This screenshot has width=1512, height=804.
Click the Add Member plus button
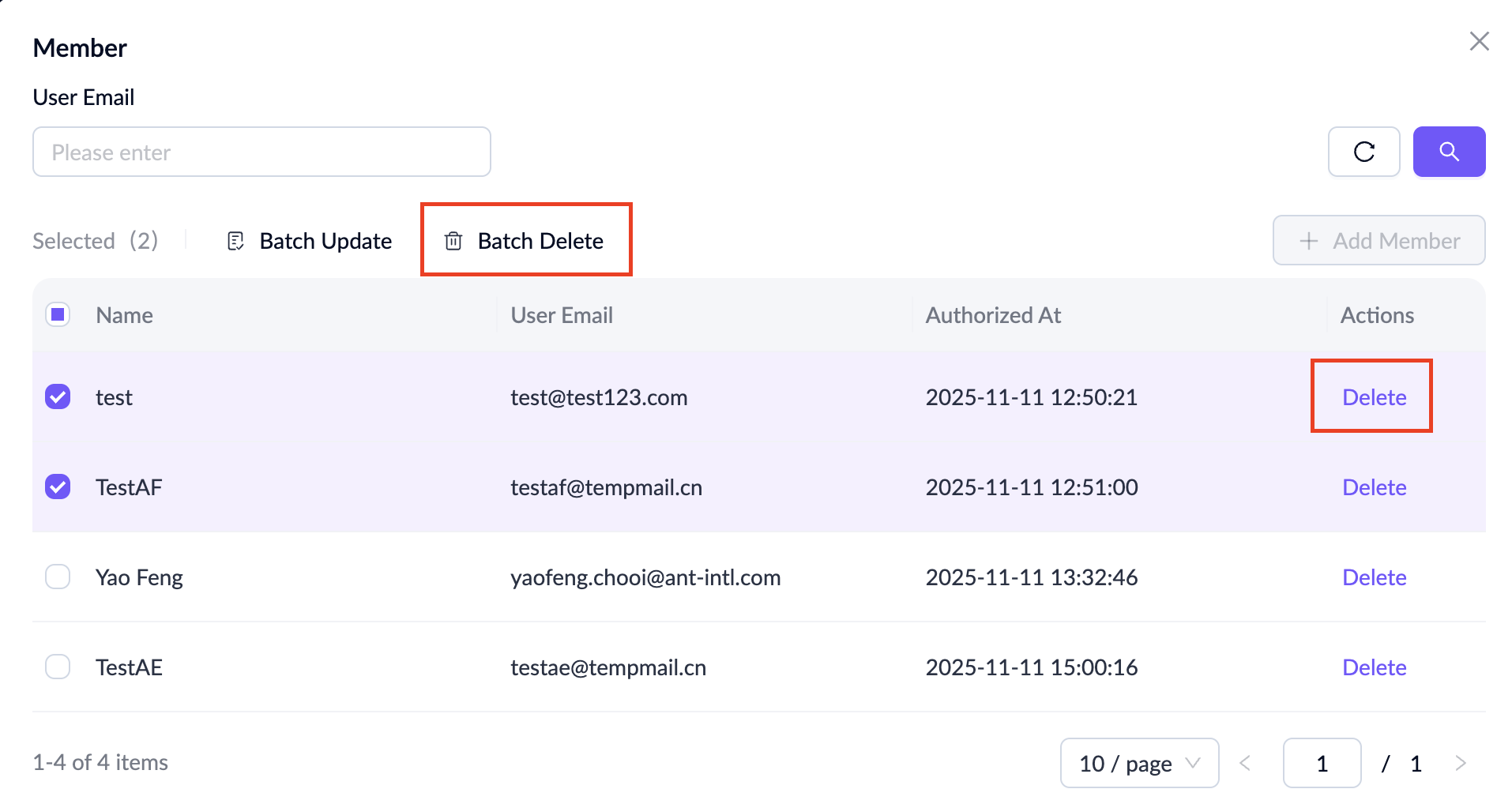pos(1378,240)
